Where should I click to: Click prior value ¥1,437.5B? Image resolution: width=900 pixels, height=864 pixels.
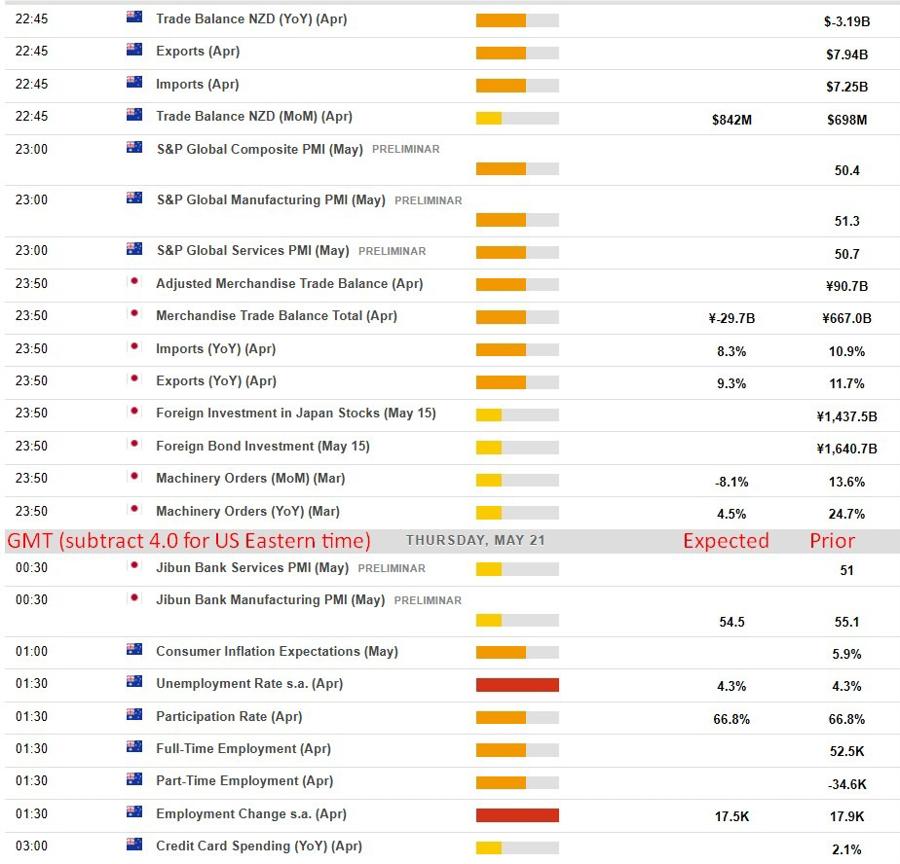847,417
